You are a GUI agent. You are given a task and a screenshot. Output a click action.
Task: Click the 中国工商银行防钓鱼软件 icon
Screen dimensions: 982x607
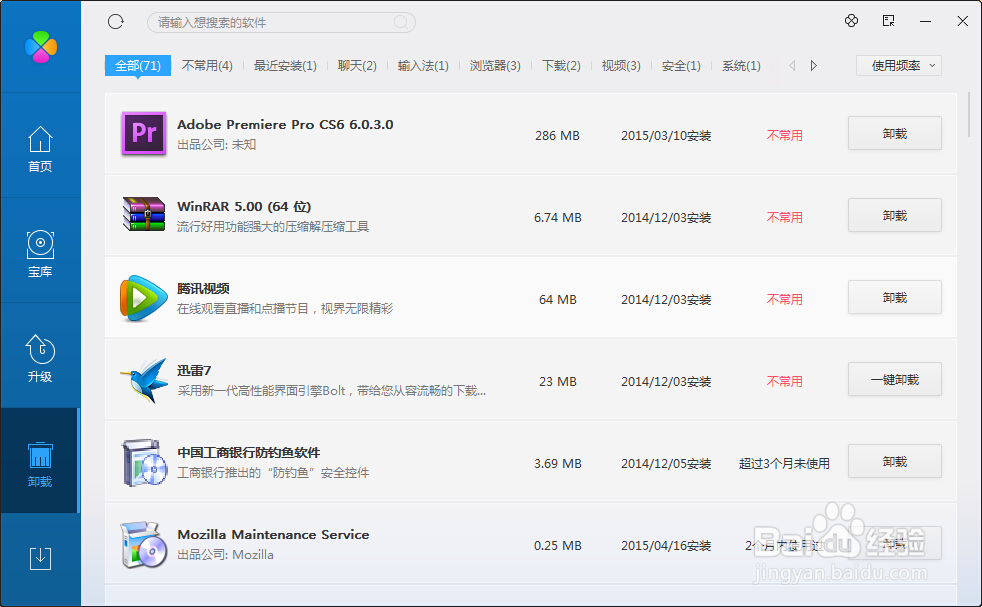point(144,463)
